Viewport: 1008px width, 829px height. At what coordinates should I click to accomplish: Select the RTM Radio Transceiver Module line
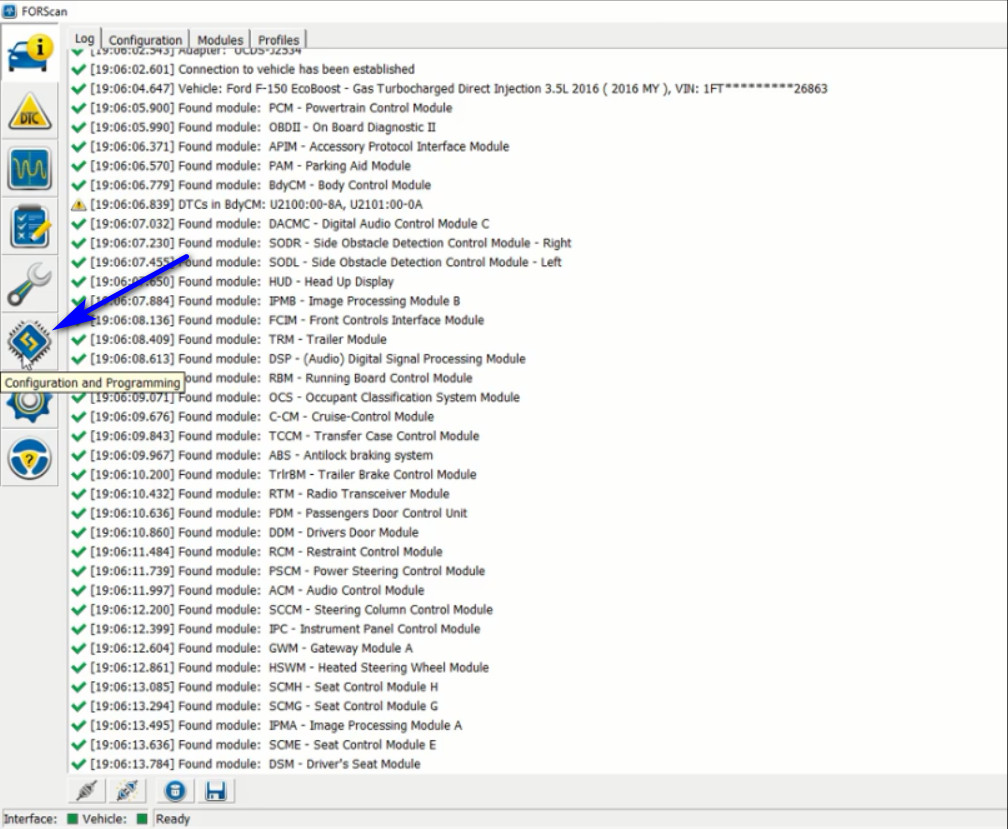click(x=260, y=494)
